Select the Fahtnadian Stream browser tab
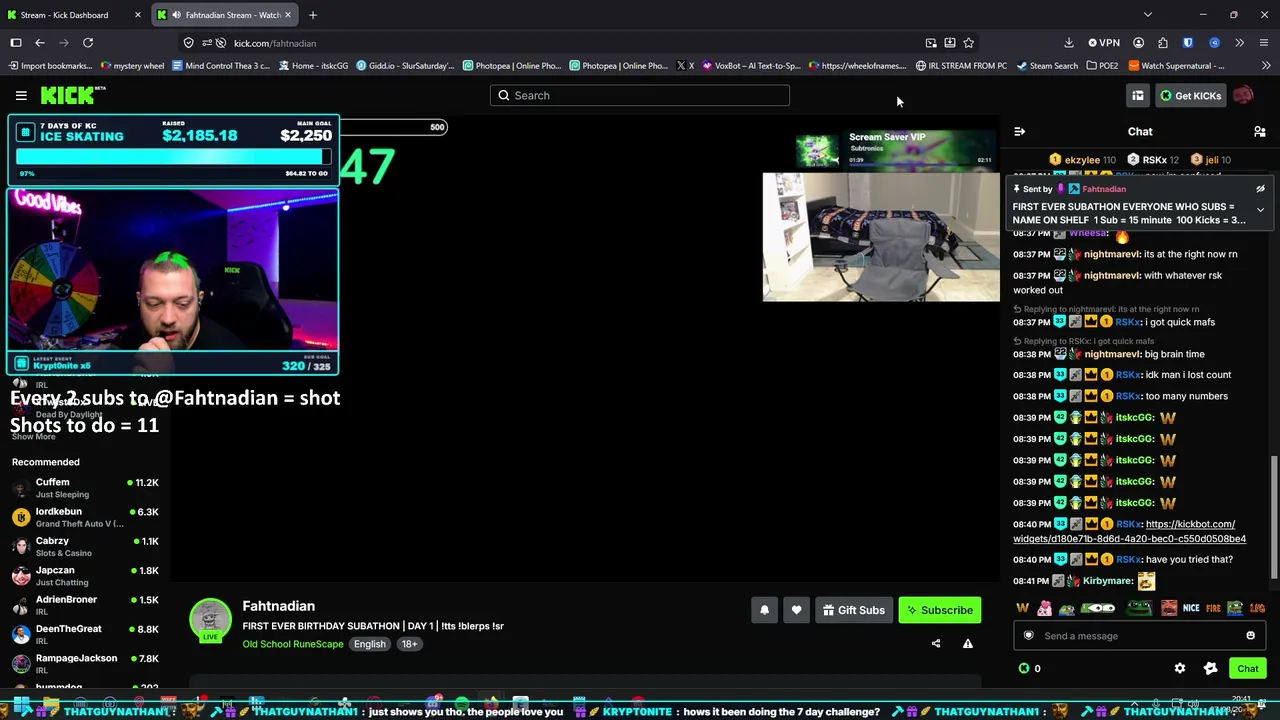 [x=223, y=15]
